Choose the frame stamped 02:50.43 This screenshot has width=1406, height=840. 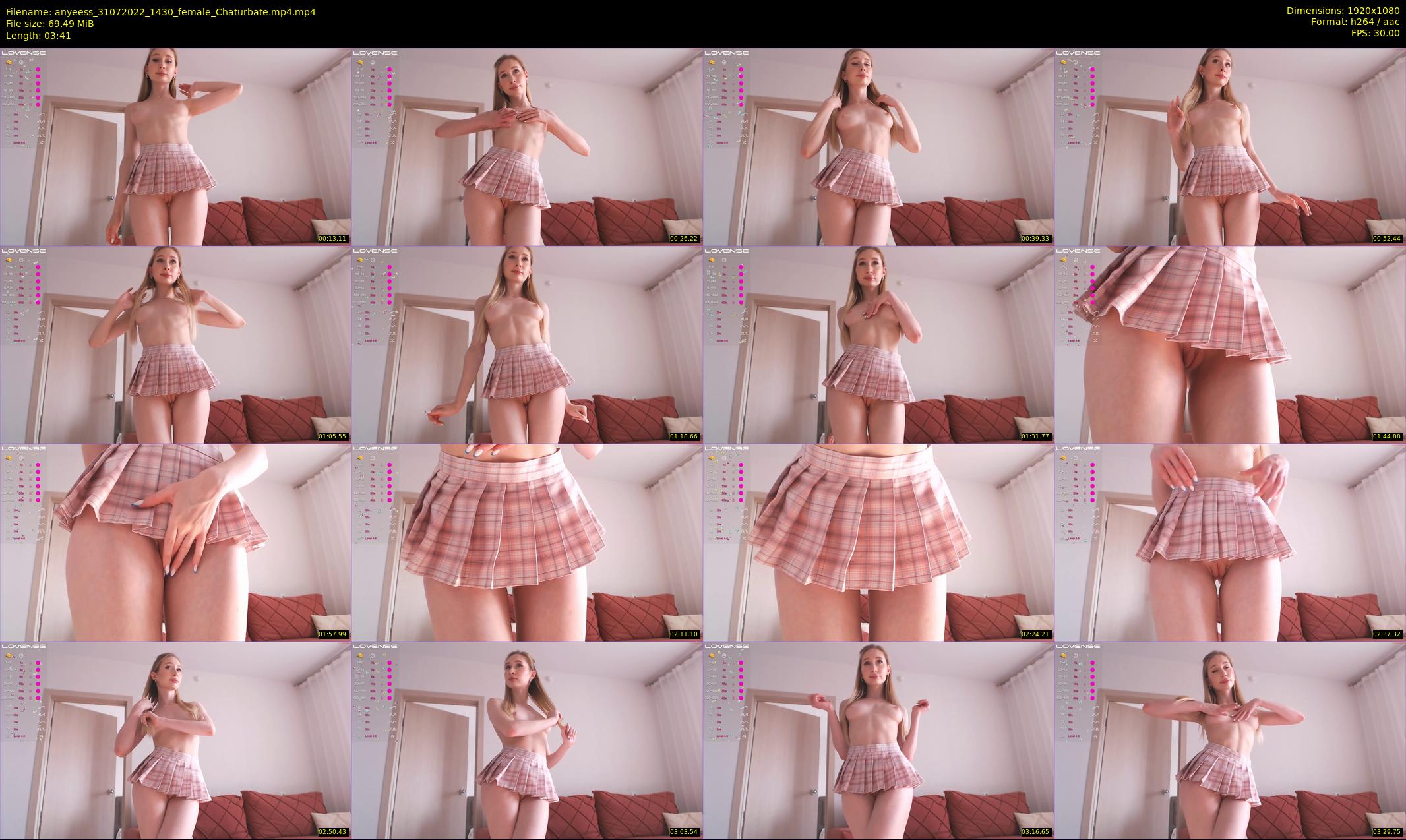175,740
